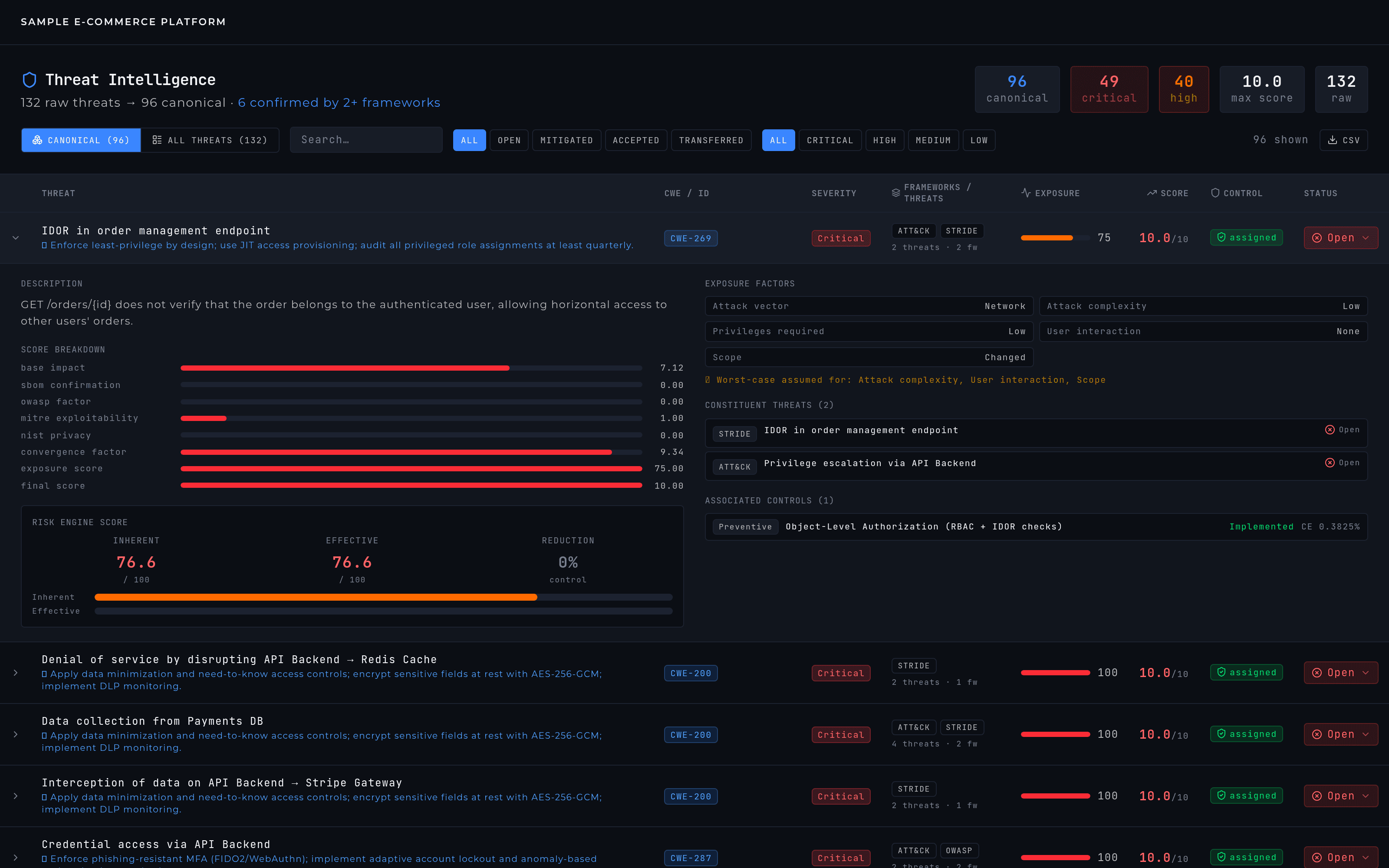Click the 132 raw stat card
Viewport: 1389px width, 868px height.
(x=1341, y=89)
